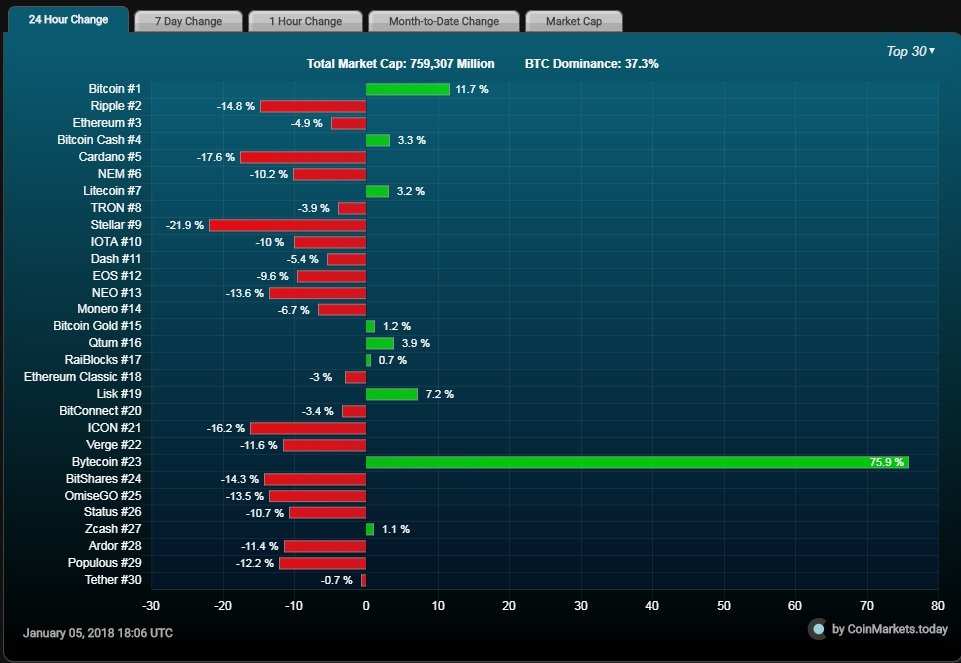
Task: Click the 'Ethereum Classic #18' label
Action: pyautogui.click(x=82, y=377)
